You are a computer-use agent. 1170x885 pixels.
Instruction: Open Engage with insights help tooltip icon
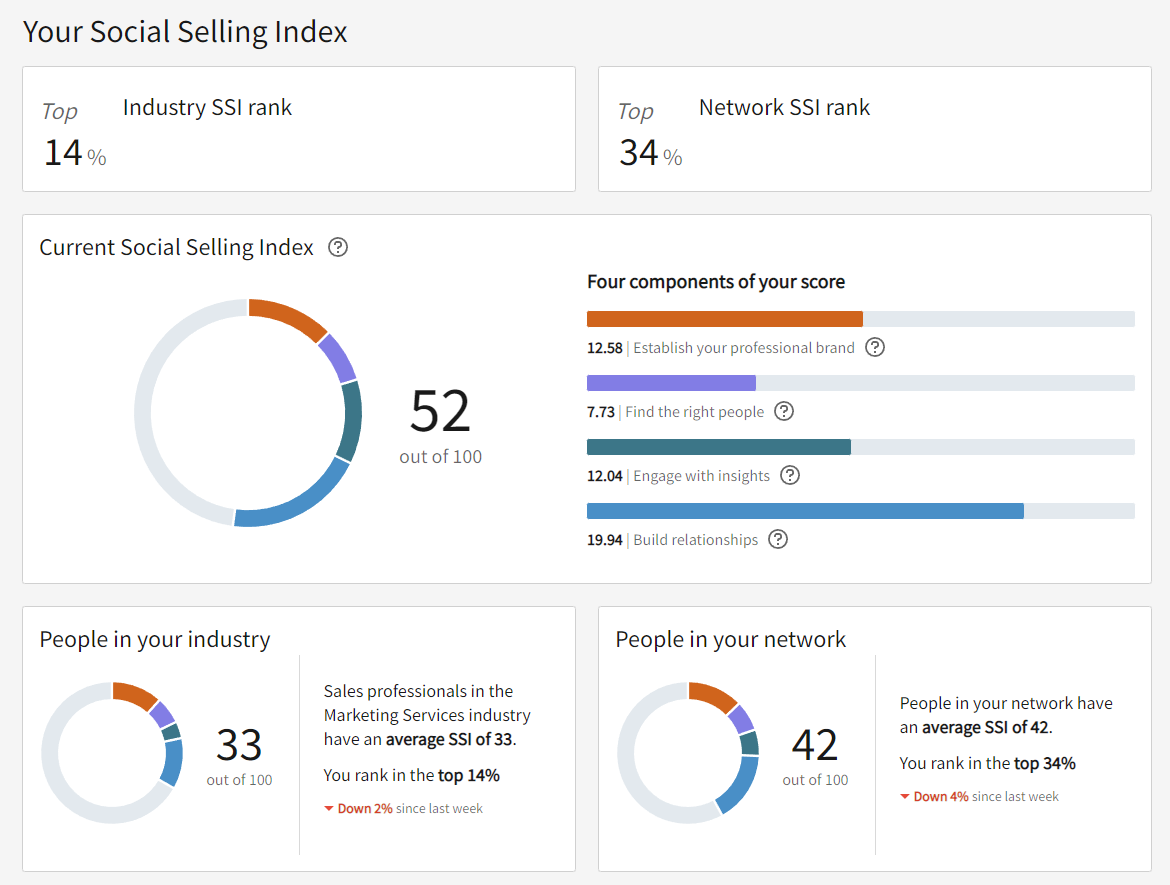coord(790,475)
